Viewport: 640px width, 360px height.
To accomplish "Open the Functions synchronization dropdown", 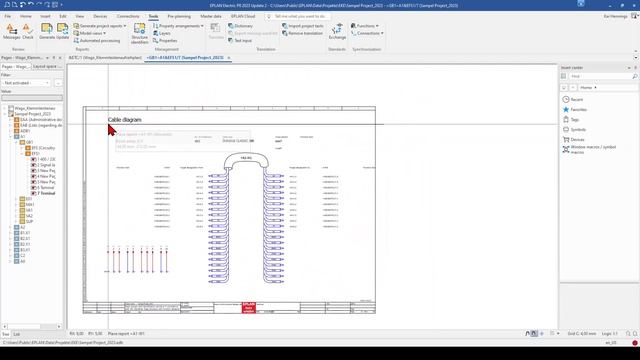I will (x=364, y=26).
